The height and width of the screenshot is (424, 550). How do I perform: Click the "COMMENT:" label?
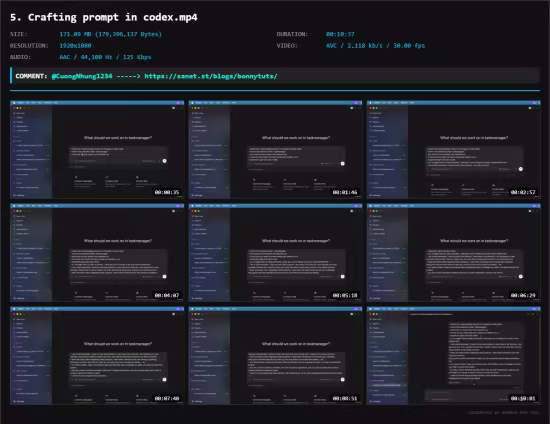pyautogui.click(x=31, y=76)
